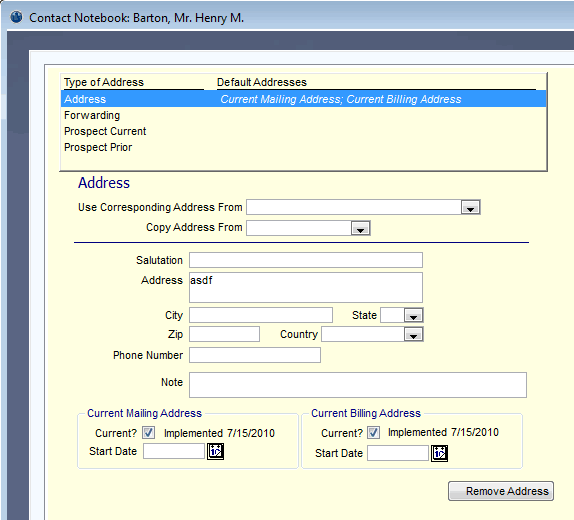
Task: Open the Billing Address Start Date calendar picker
Action: pyautogui.click(x=439, y=453)
